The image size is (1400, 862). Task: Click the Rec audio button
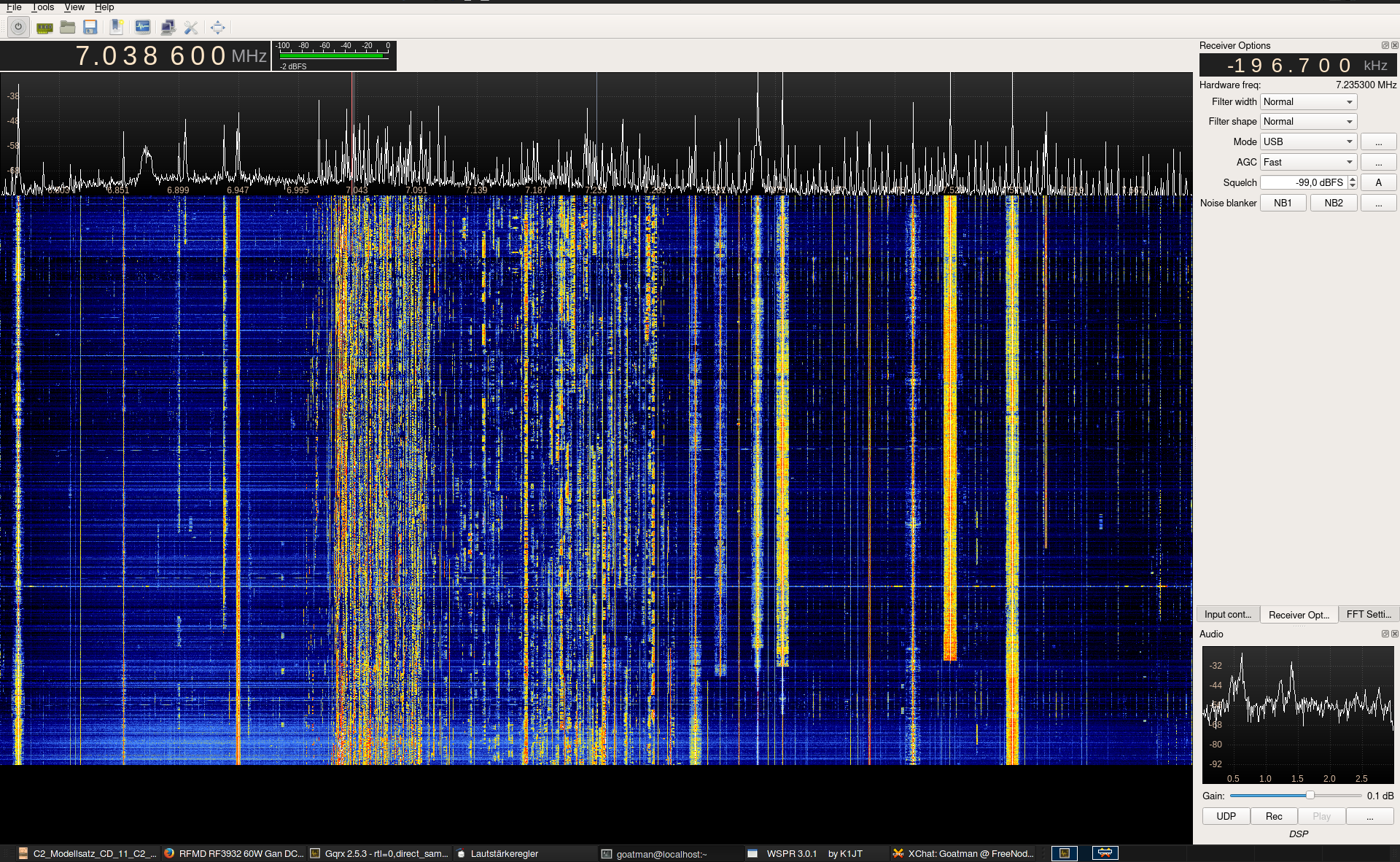tap(1274, 816)
